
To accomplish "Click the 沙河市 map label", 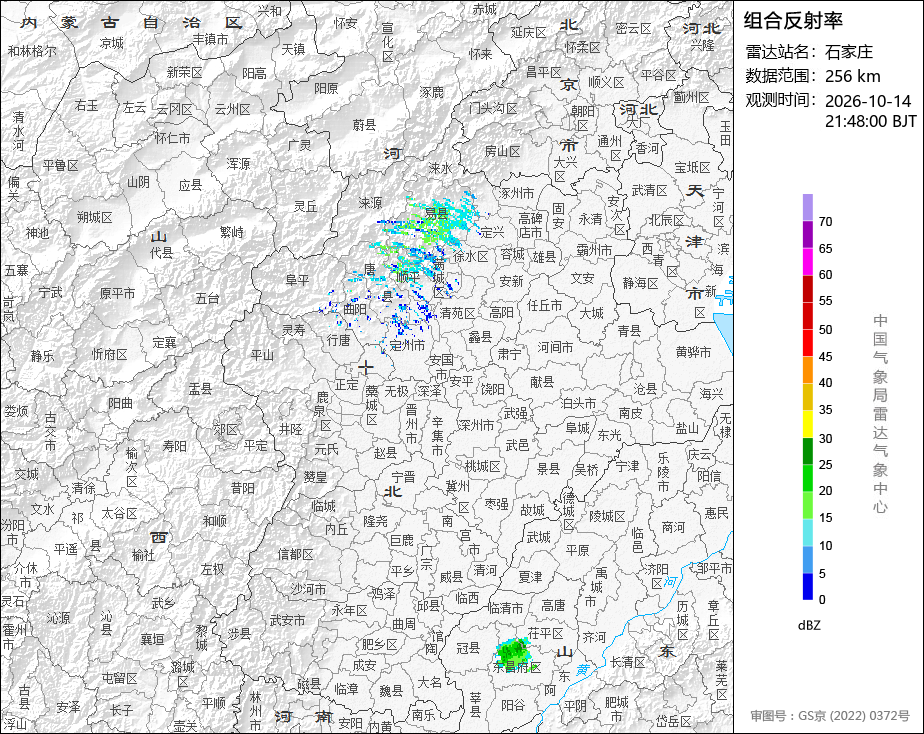I will point(308,588).
